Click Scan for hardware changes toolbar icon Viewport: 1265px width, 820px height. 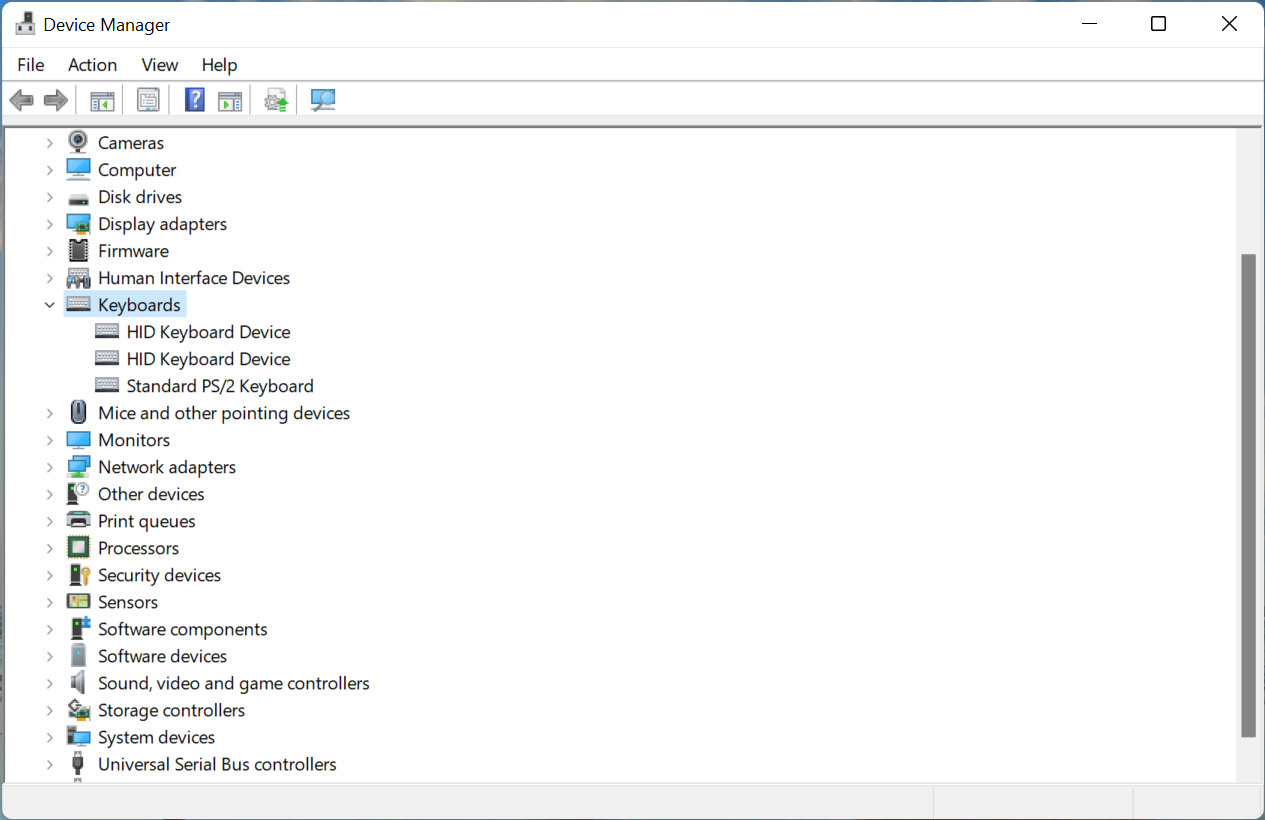click(x=323, y=100)
